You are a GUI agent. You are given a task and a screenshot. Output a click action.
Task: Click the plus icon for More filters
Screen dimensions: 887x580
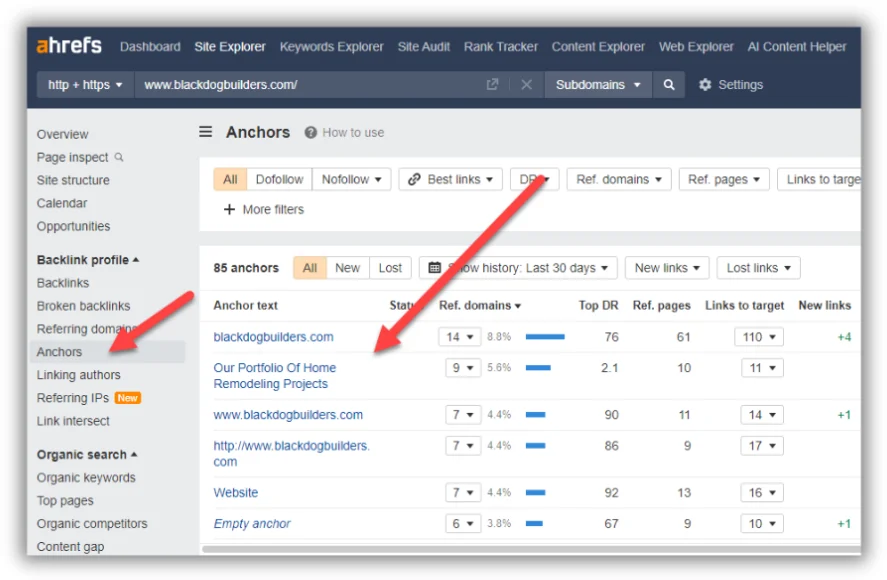click(229, 209)
